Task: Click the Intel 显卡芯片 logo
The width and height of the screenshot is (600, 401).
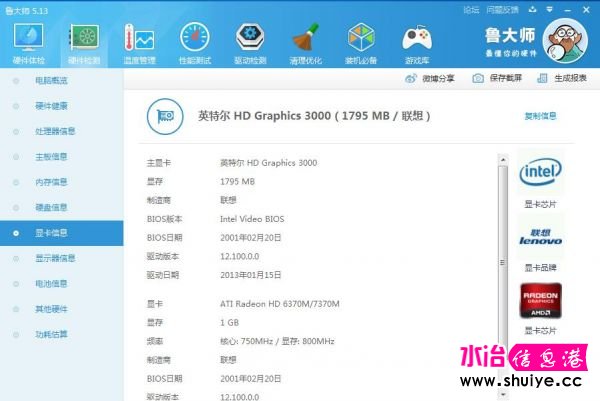Action: pos(540,173)
